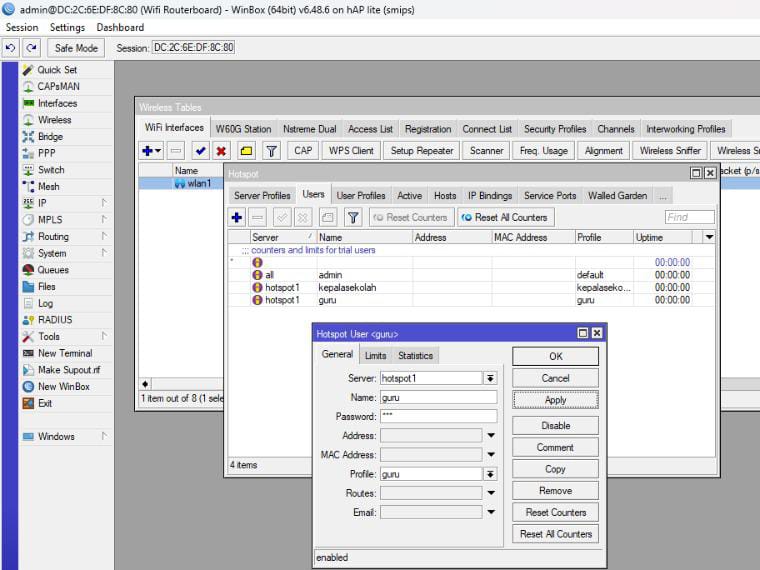Open add dropdown arrow in Wireless Tables
Viewport: 760px width, 570px height.
[158, 151]
